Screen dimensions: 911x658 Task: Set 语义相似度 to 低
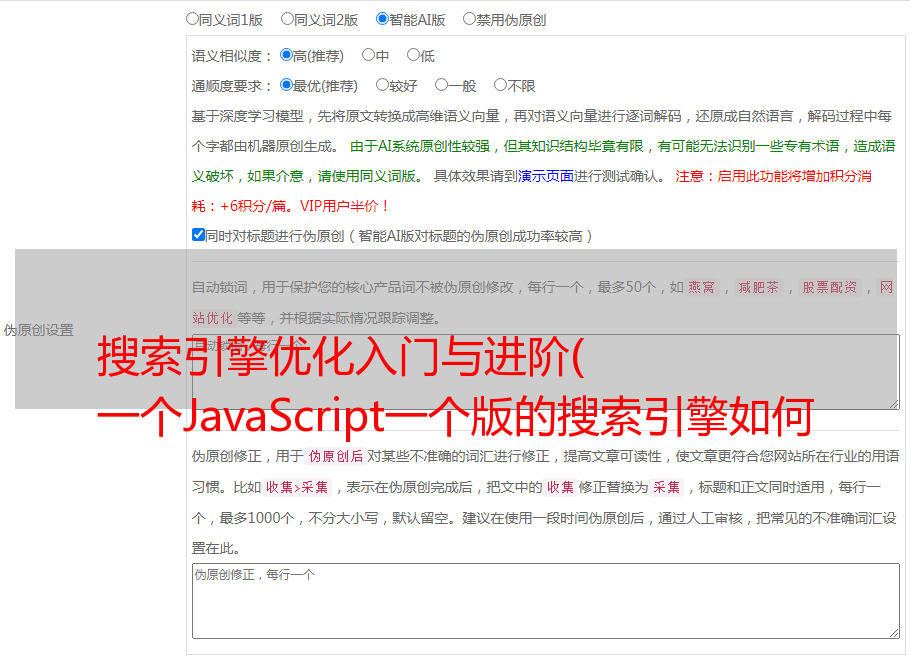[413, 55]
